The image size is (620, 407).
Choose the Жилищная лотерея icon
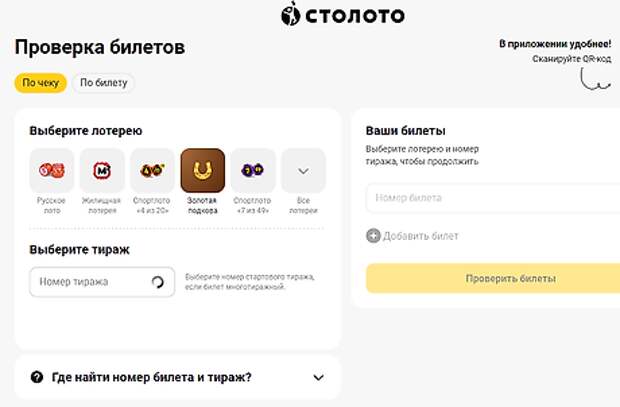(102, 171)
